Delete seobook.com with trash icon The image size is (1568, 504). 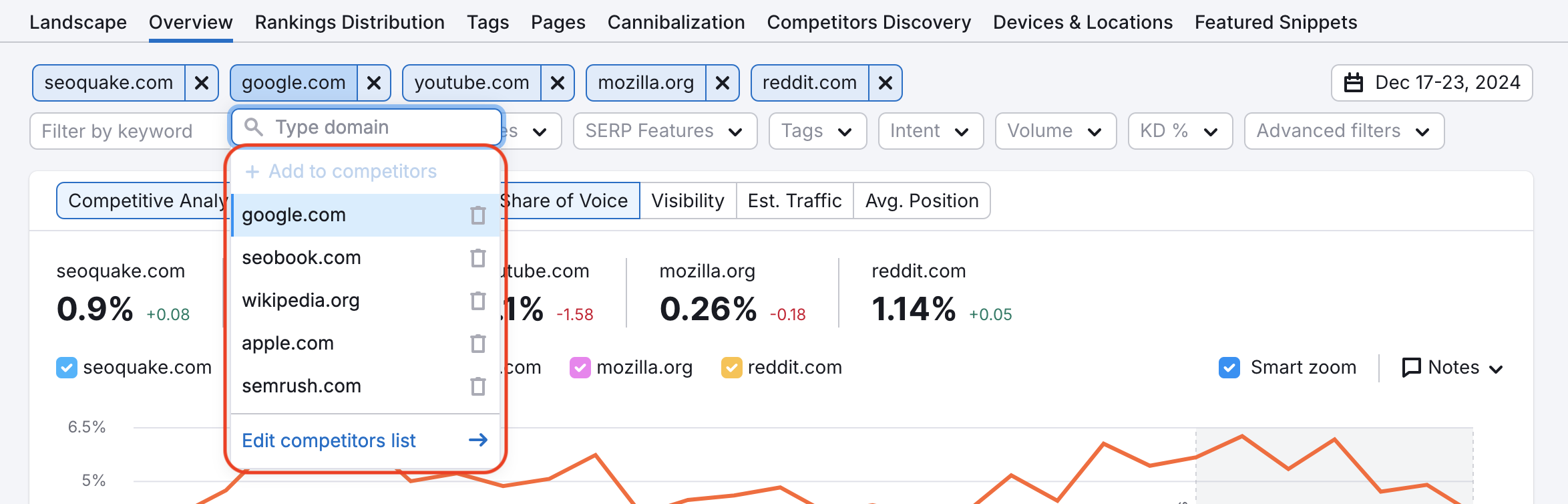(477, 258)
